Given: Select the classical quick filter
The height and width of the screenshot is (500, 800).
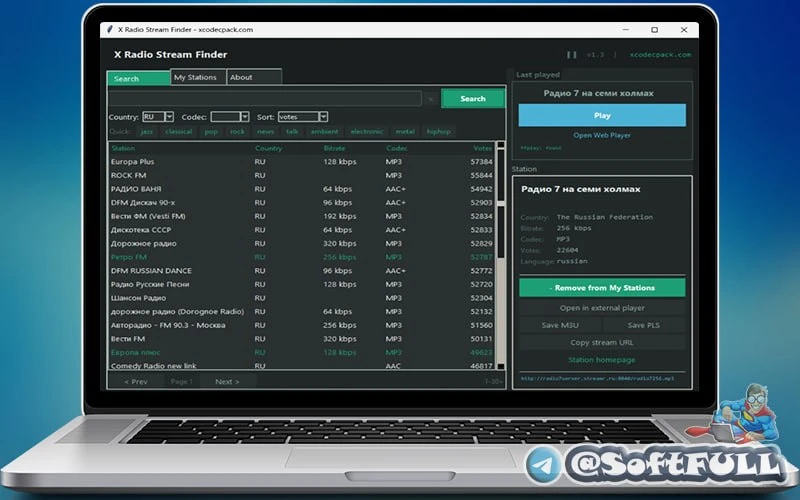Looking at the screenshot, I should pos(179,132).
